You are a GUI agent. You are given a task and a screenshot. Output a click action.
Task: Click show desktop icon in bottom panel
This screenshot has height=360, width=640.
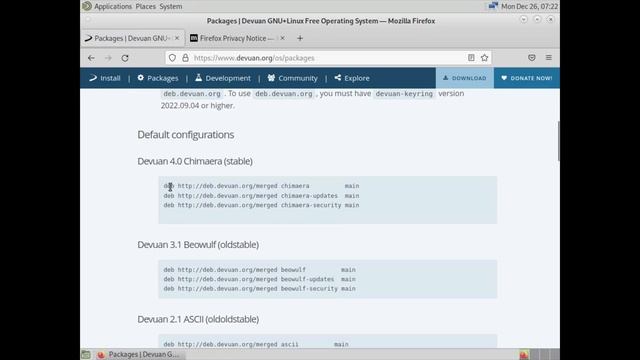tap(86, 354)
